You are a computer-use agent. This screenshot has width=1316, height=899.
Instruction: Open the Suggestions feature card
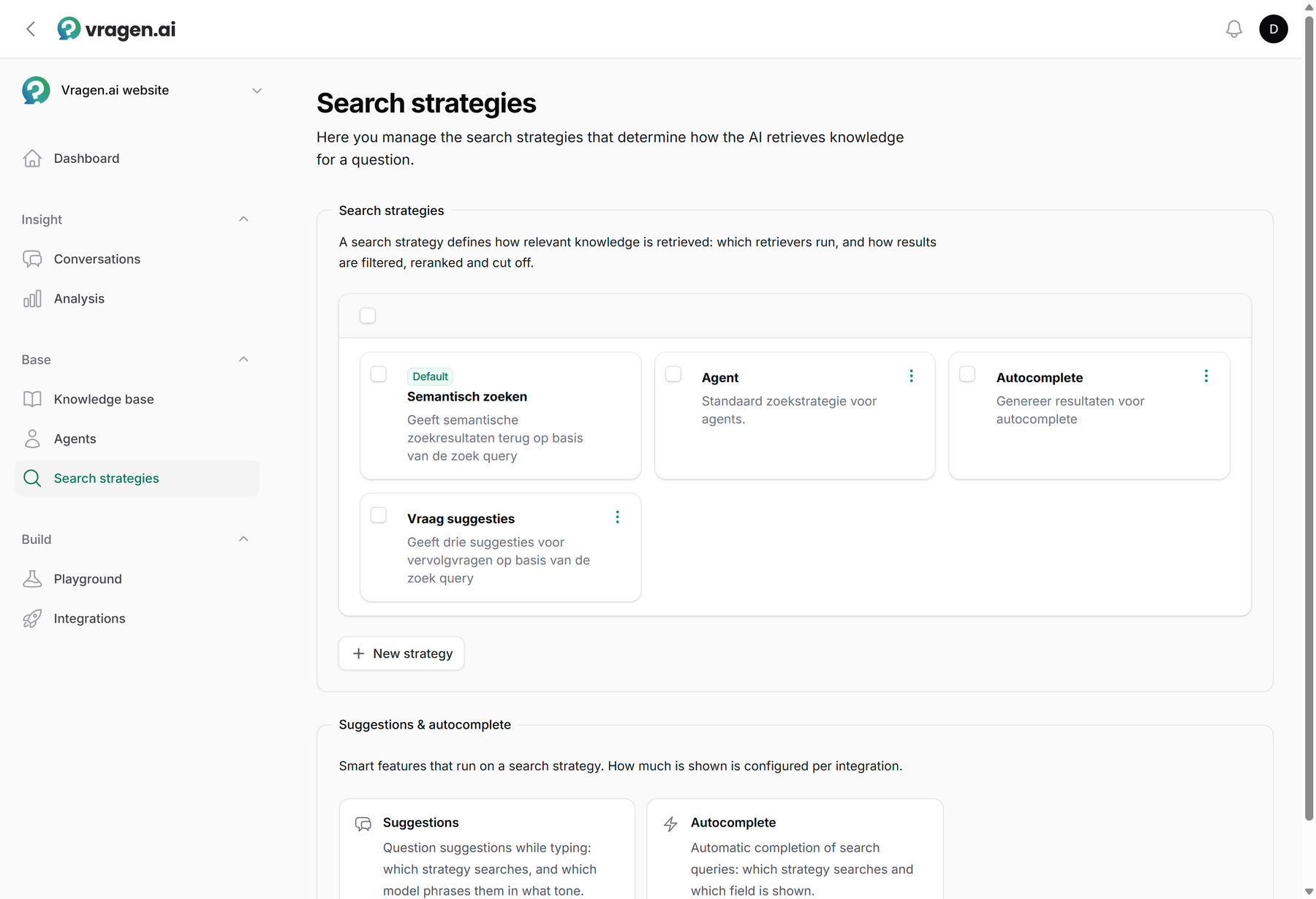point(487,849)
